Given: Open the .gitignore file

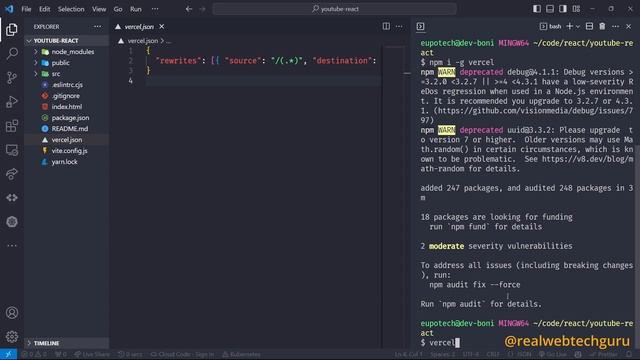Looking at the screenshot, I should (x=67, y=96).
